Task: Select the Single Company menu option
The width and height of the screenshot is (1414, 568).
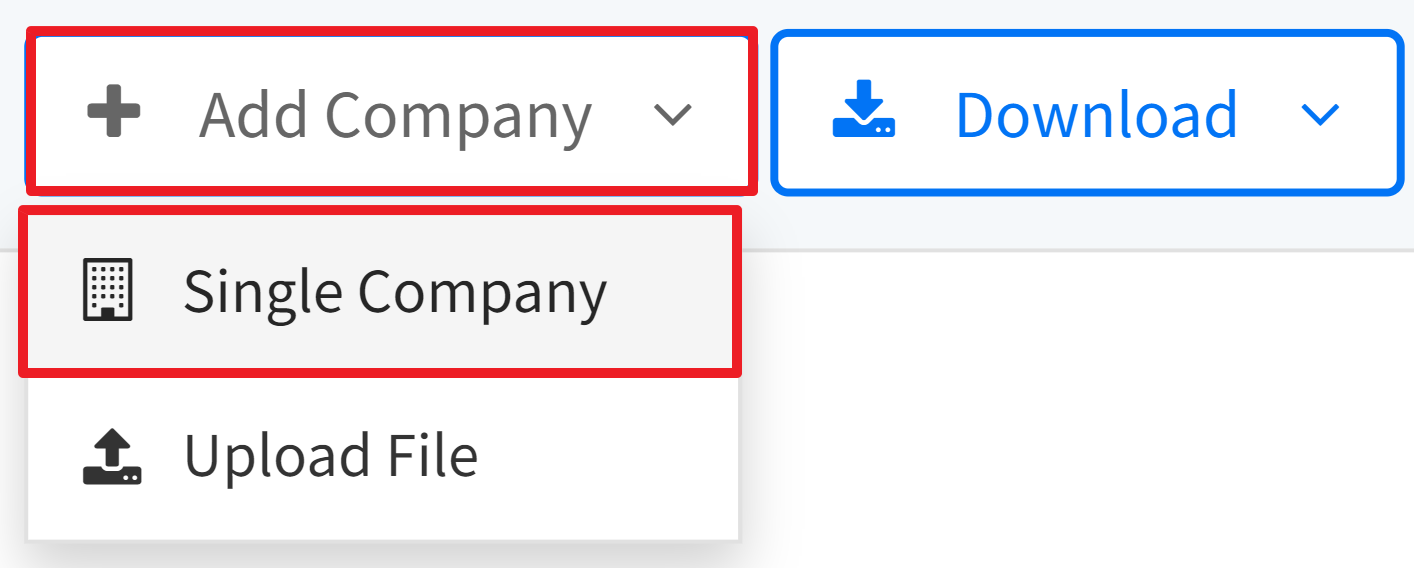Action: pos(380,292)
